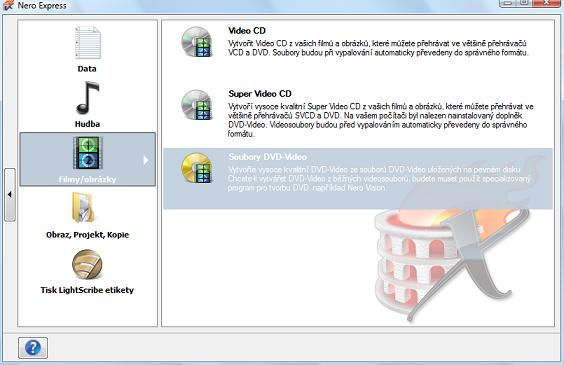Image resolution: width=564 pixels, height=365 pixels.
Task: Click the Super Video CD description paragraph
Action: point(381,120)
